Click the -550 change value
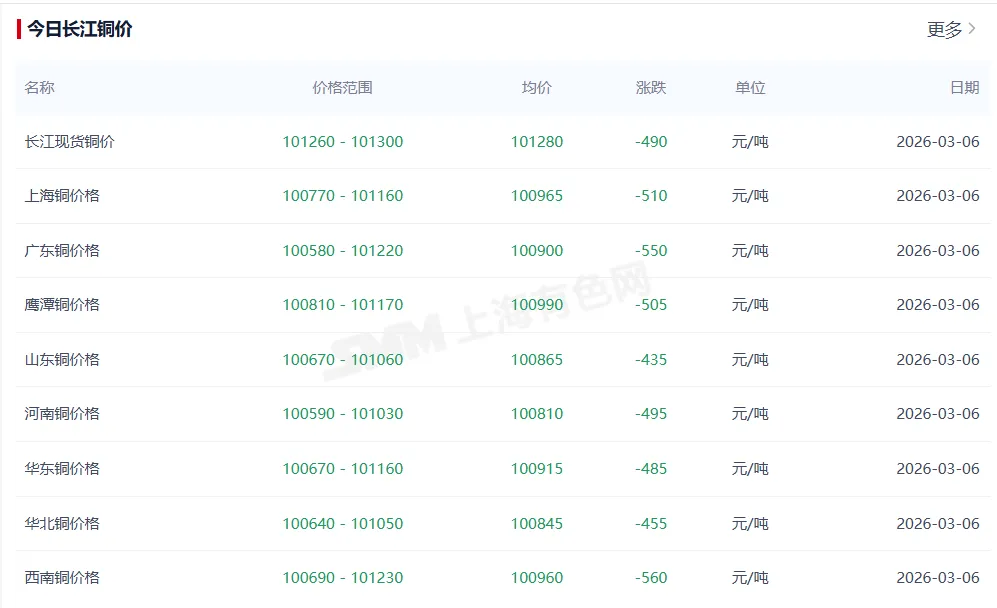Image resolution: width=997 pixels, height=608 pixels. pos(651,251)
